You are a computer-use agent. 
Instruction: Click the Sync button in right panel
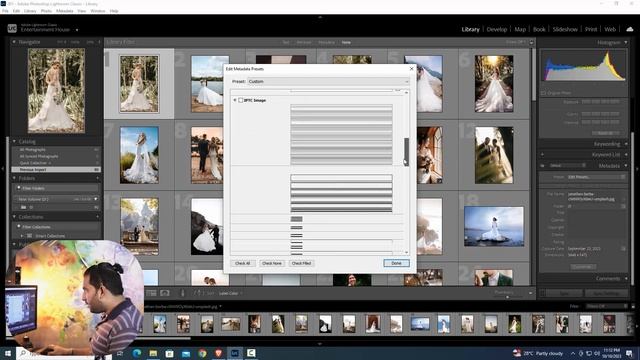pyautogui.click(x=564, y=293)
